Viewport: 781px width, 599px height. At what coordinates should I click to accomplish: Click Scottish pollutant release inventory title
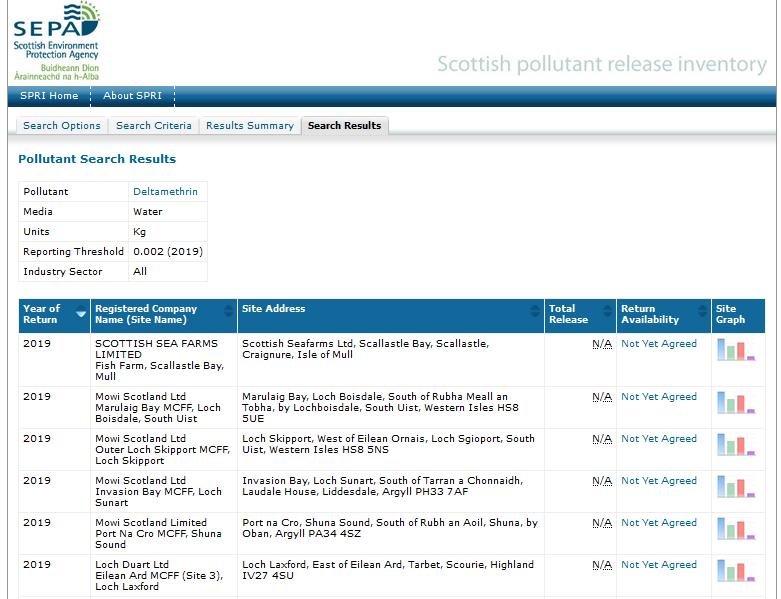click(602, 64)
